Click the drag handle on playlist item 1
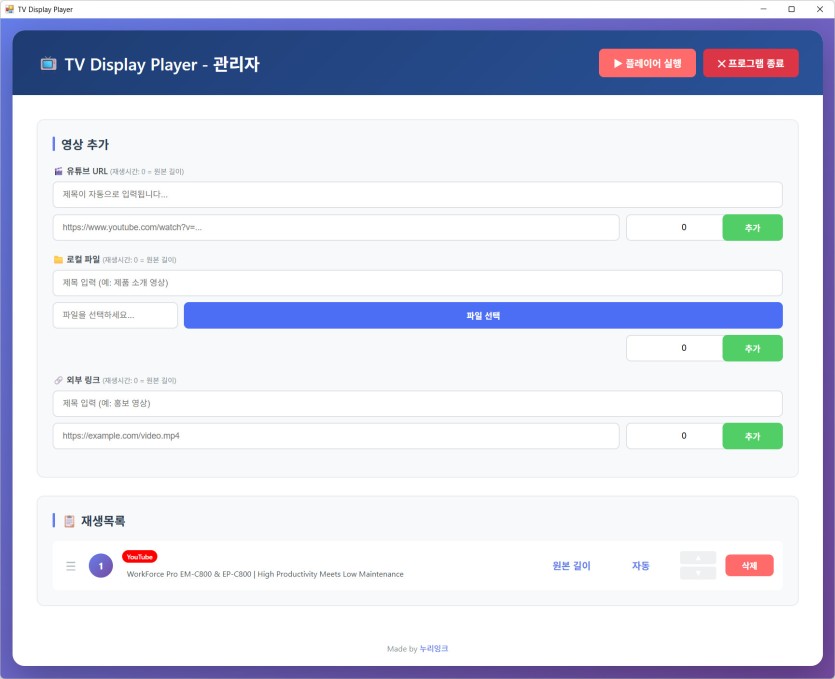The image size is (835, 679). click(71, 566)
